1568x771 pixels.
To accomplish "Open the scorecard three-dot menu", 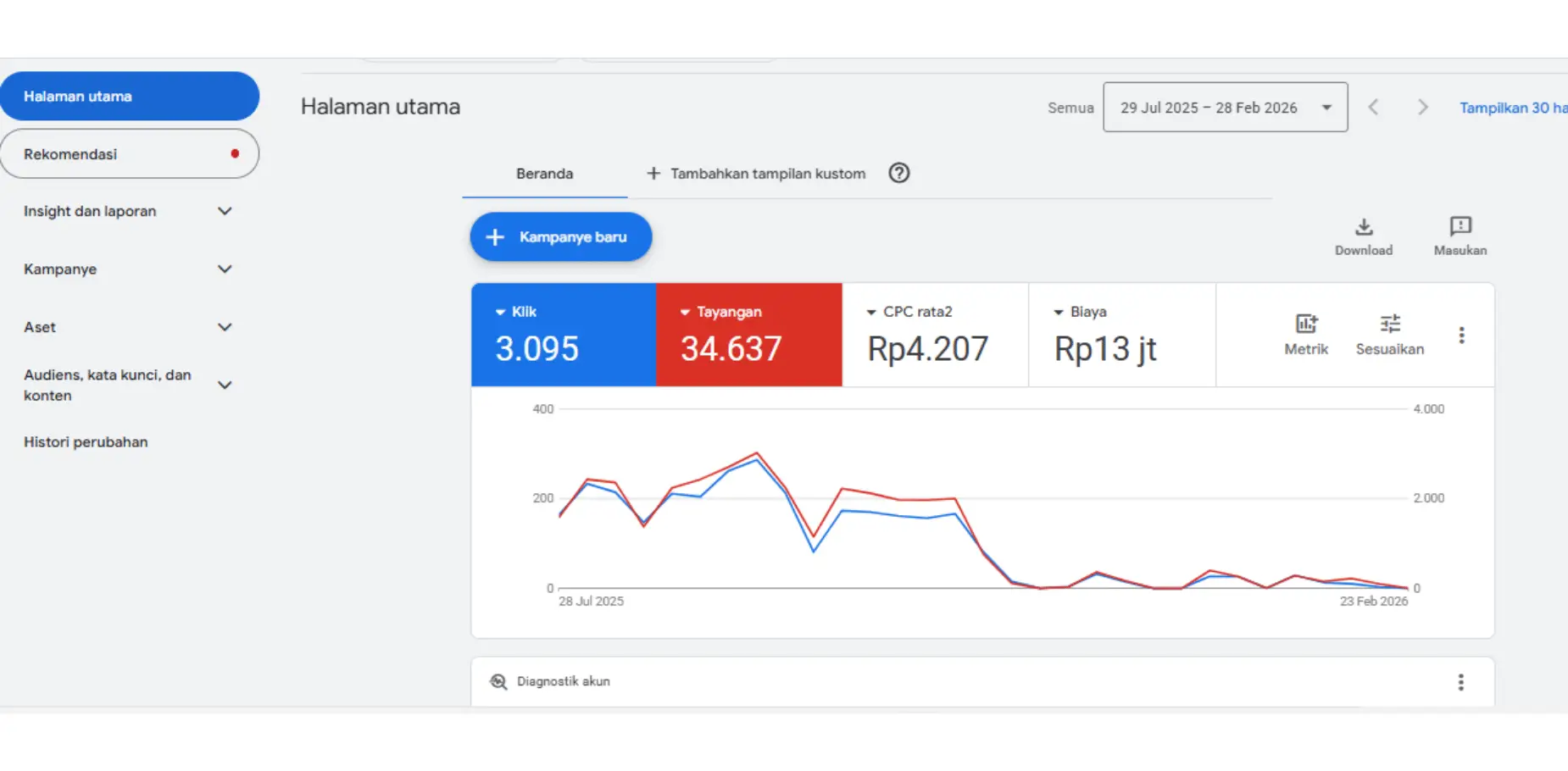I will (x=1461, y=336).
